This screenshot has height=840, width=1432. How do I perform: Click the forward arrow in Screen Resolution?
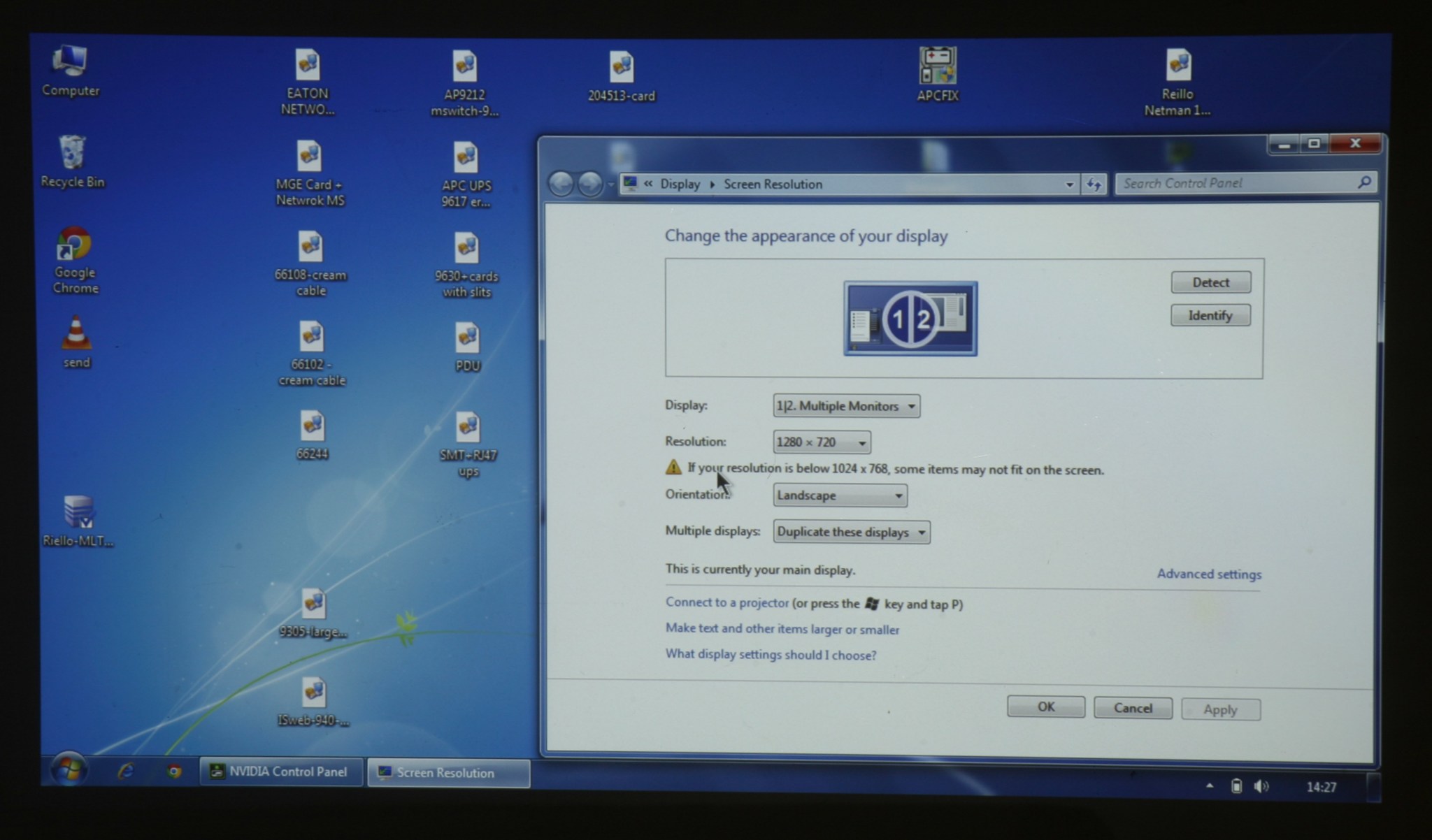590,184
